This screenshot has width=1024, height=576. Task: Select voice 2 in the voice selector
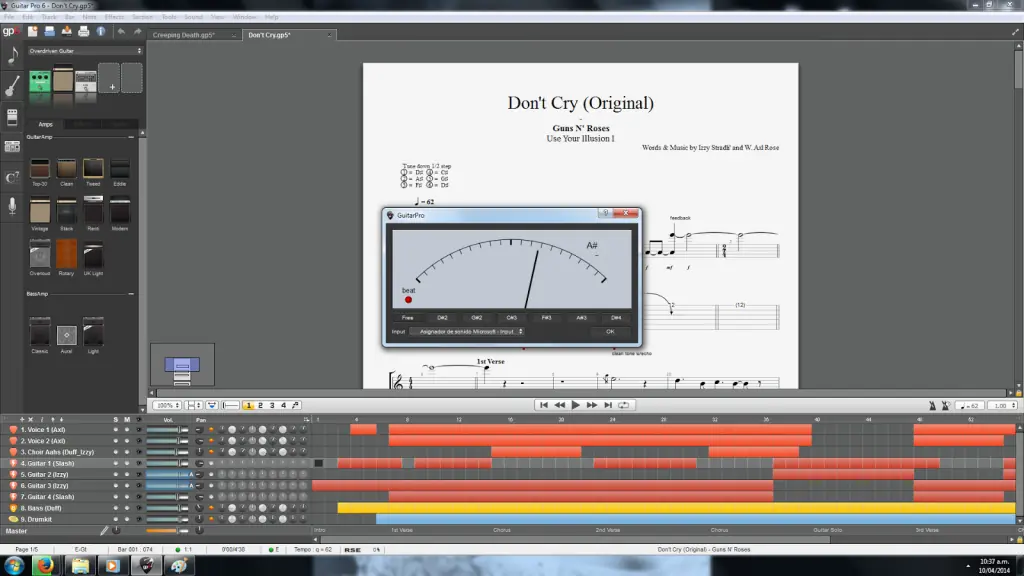pyautogui.click(x=260, y=406)
